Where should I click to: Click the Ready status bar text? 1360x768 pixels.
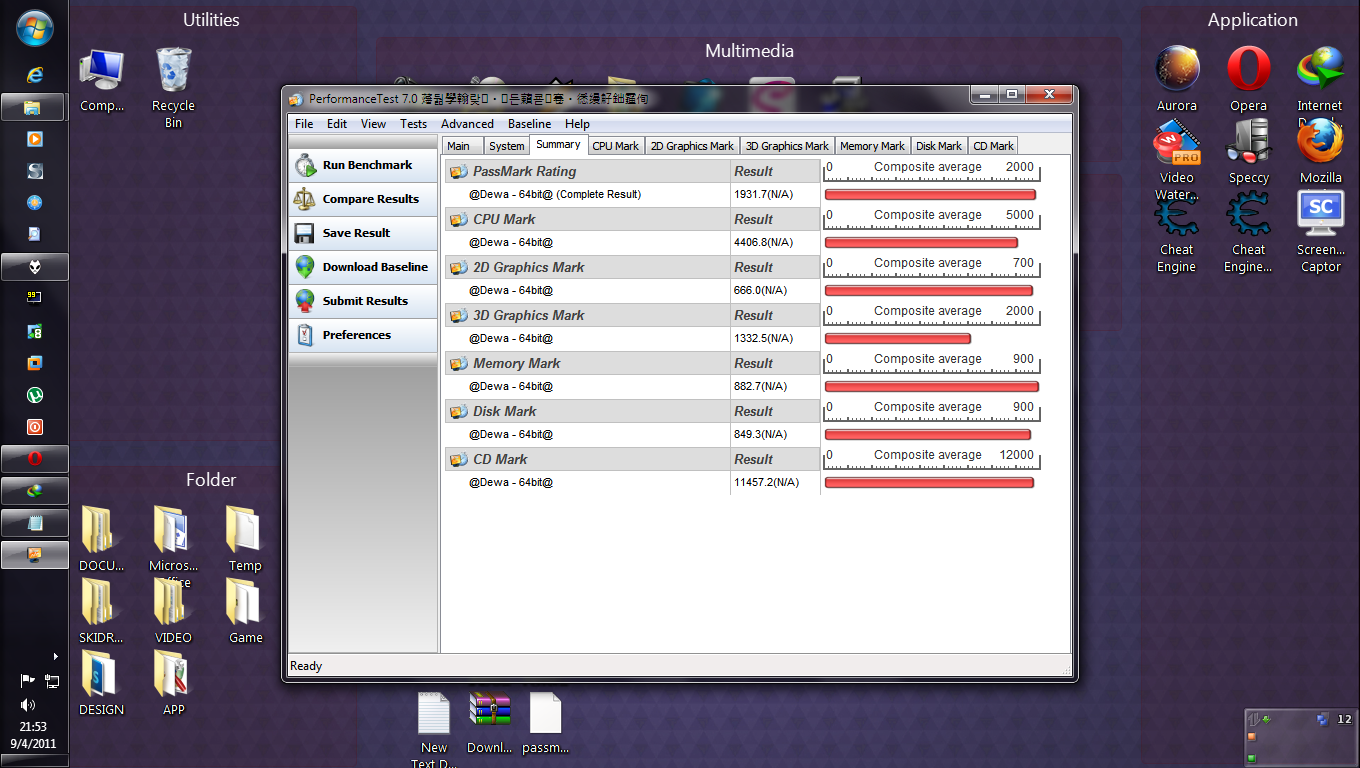(306, 666)
